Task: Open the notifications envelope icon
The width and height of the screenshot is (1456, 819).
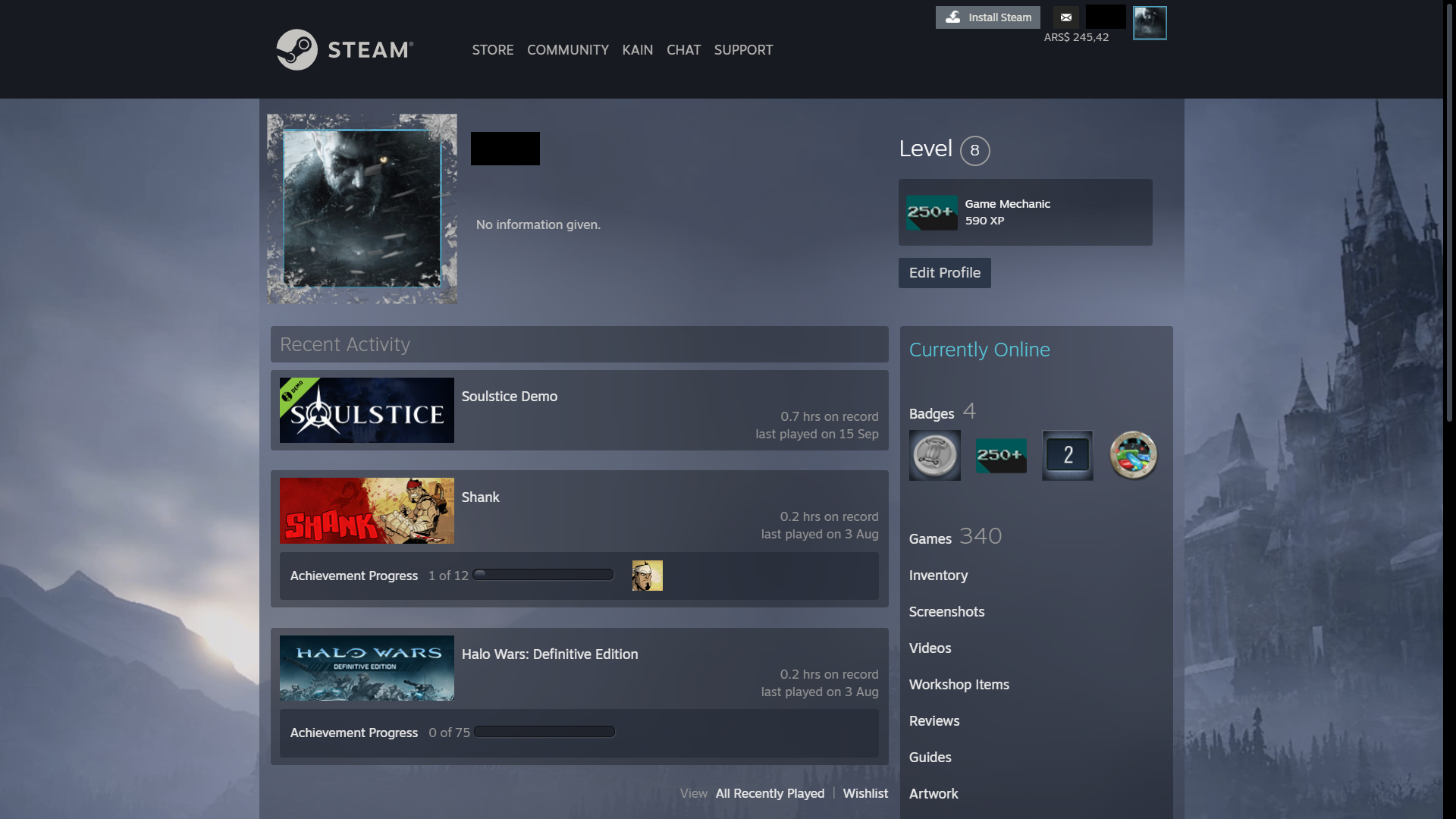Action: (x=1065, y=17)
